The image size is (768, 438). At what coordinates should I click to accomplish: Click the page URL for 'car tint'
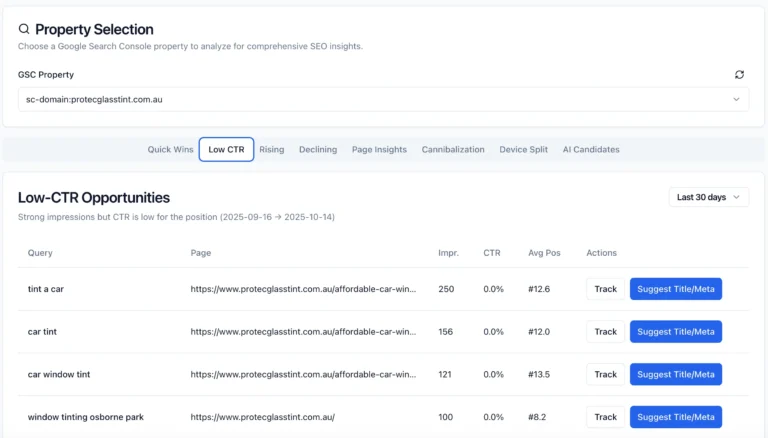pos(303,332)
